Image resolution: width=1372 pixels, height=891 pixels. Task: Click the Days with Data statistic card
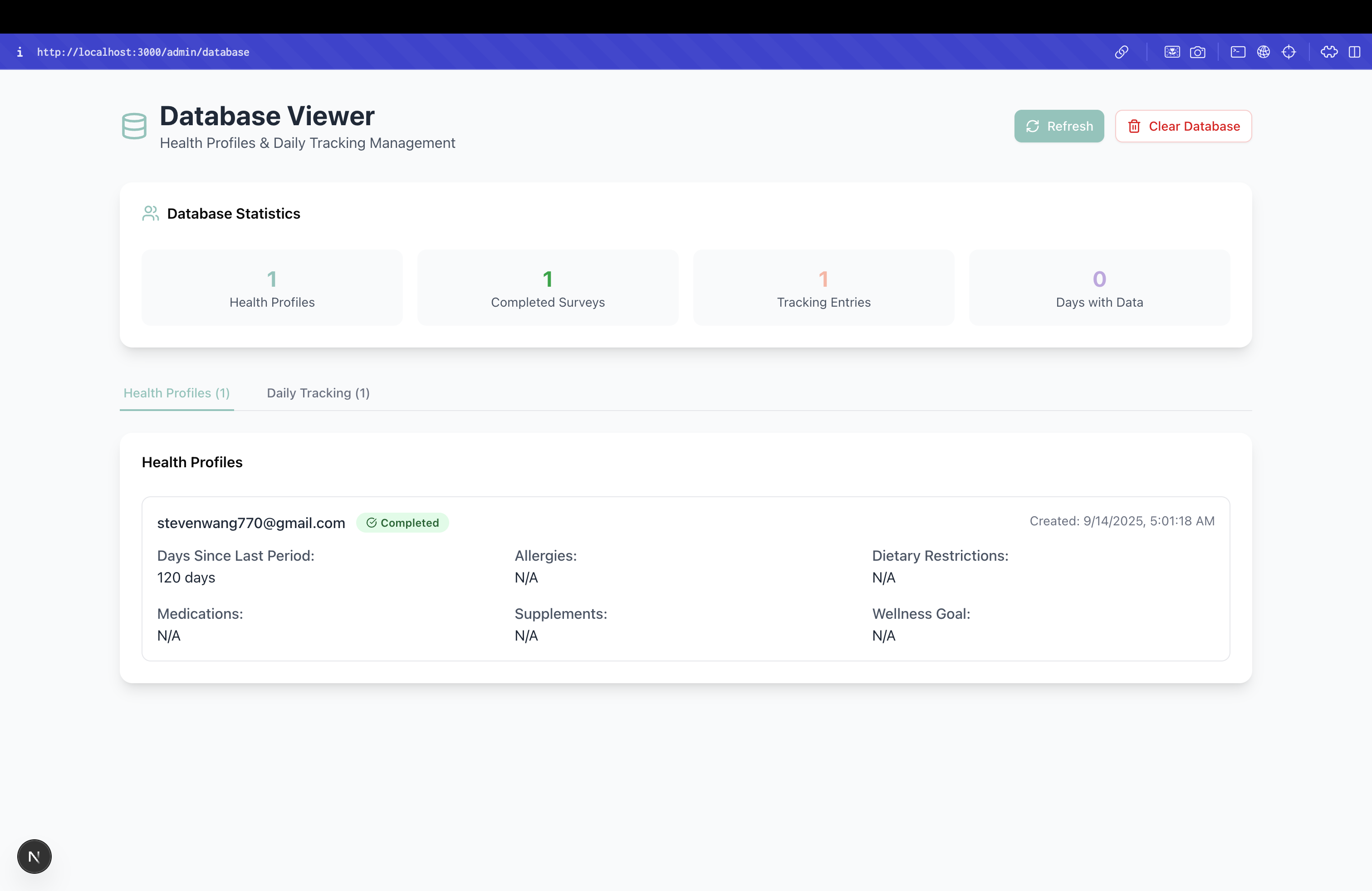click(x=1099, y=288)
